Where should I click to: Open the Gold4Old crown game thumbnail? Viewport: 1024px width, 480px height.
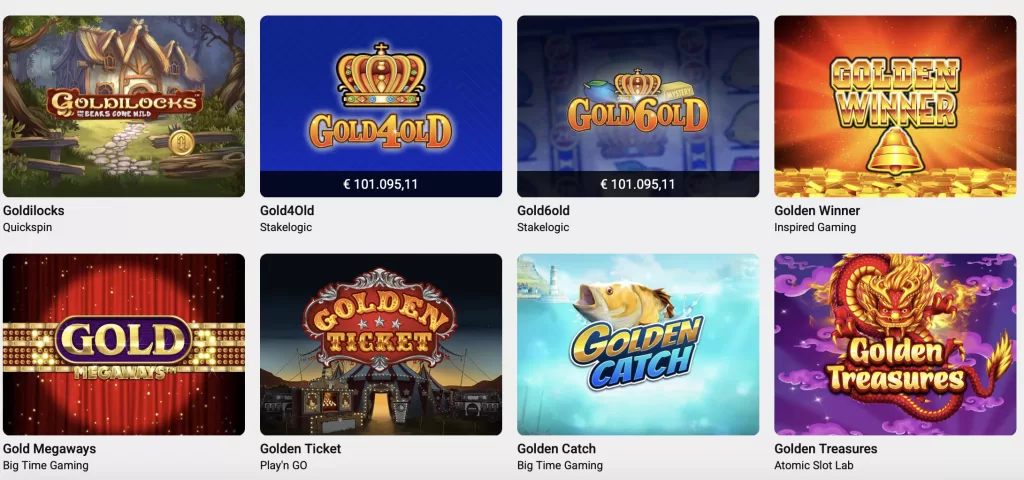point(381,106)
